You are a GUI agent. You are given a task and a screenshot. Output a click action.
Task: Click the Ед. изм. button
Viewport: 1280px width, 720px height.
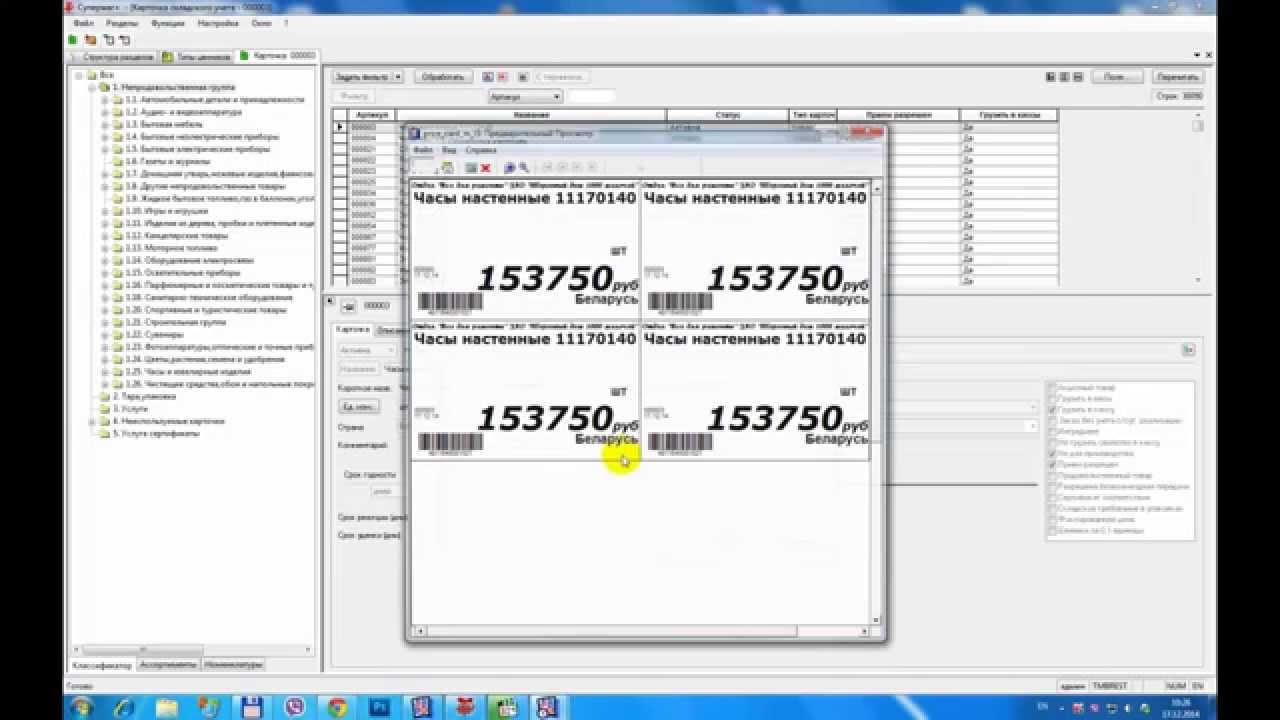click(x=358, y=406)
